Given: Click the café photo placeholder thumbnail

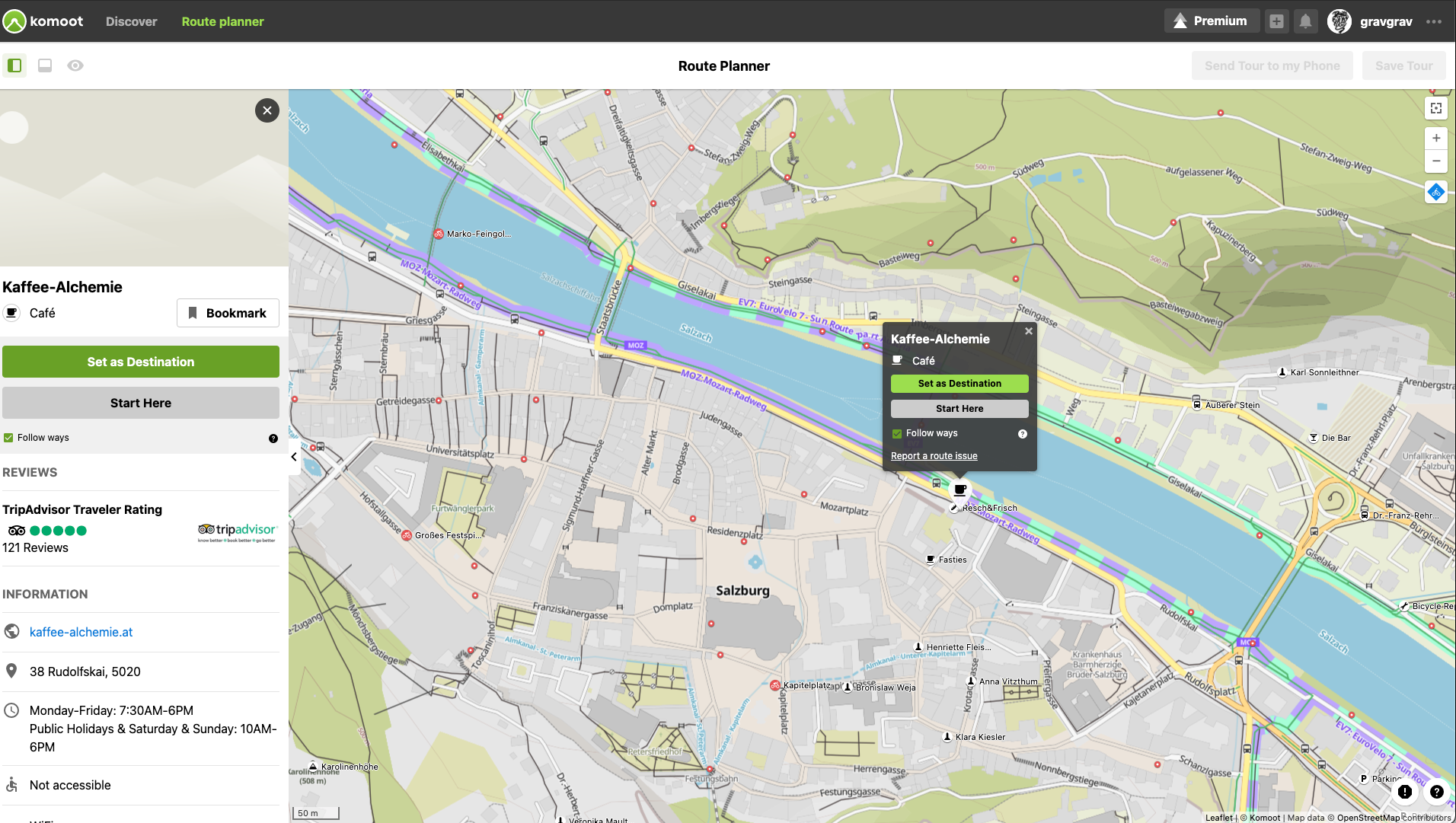Looking at the screenshot, I should tap(145, 178).
